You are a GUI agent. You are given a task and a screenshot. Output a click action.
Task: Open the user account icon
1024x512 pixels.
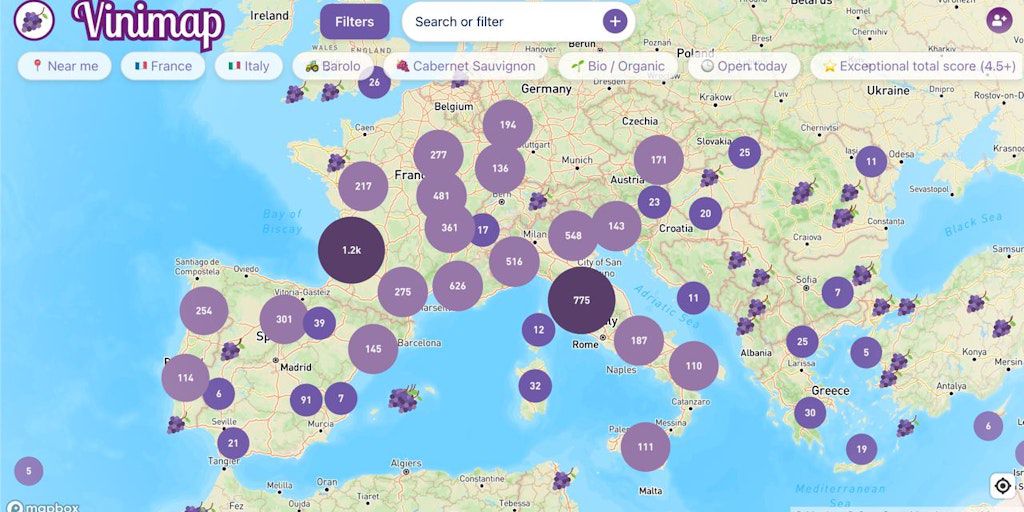coord(999,20)
